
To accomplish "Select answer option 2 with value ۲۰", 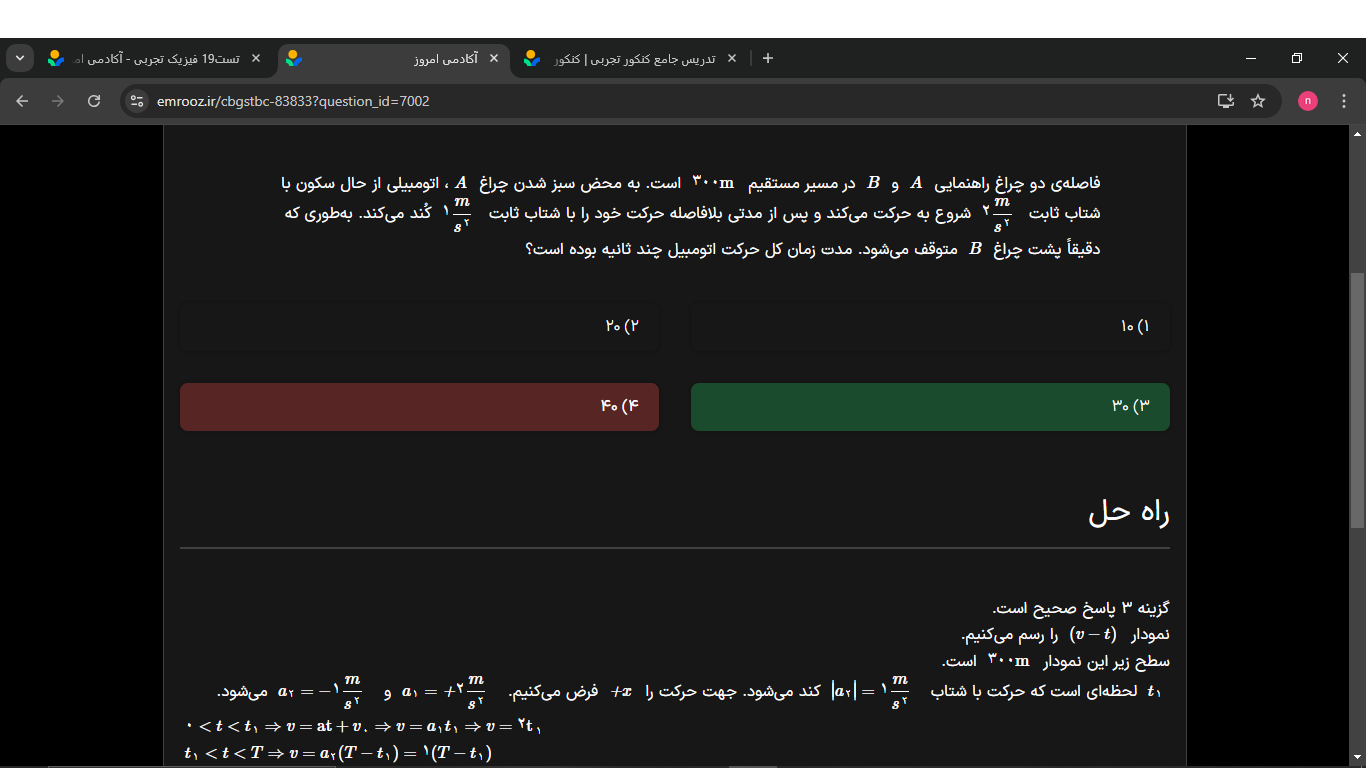I will point(419,327).
